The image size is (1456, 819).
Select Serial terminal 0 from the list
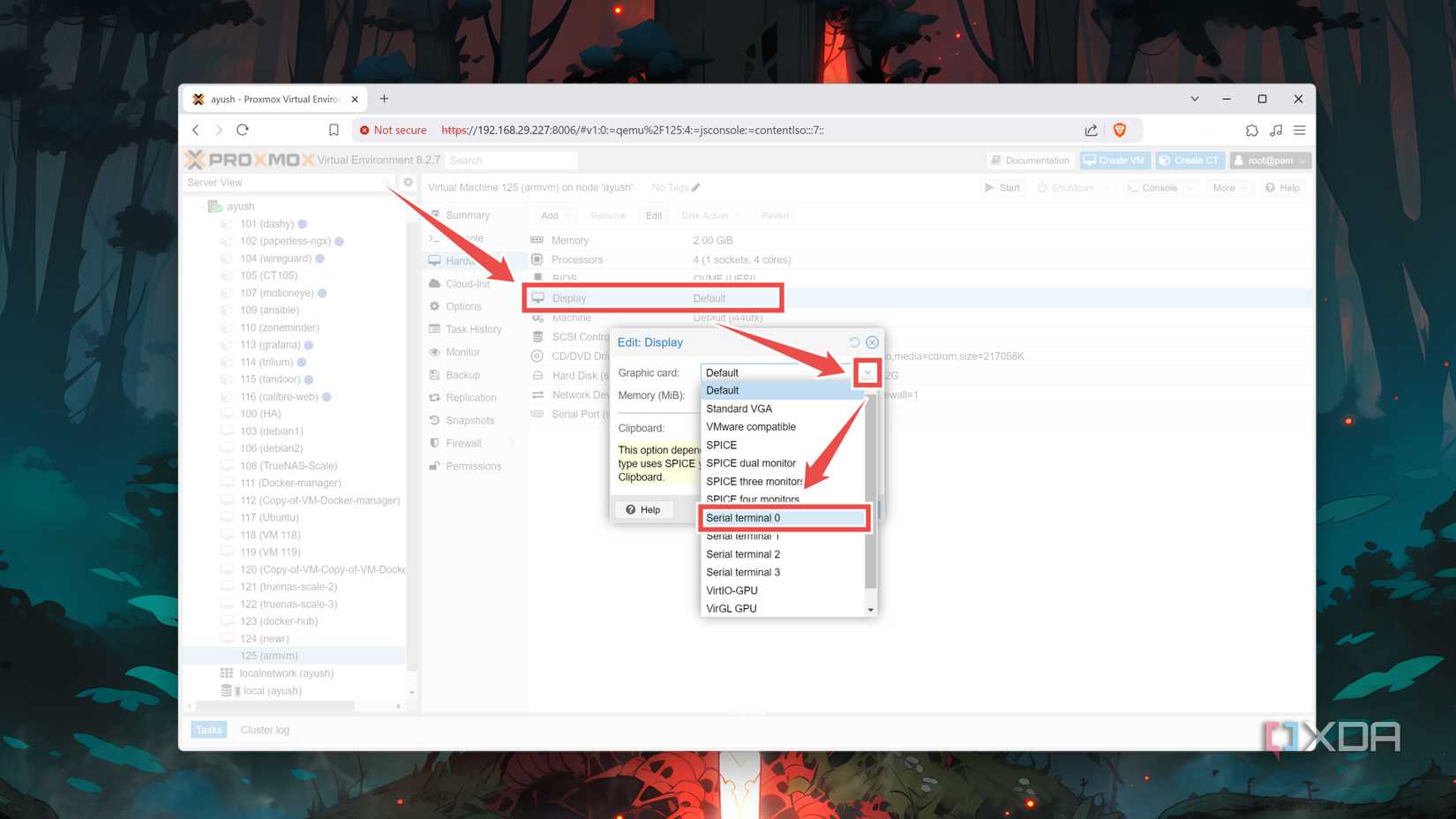point(782,518)
